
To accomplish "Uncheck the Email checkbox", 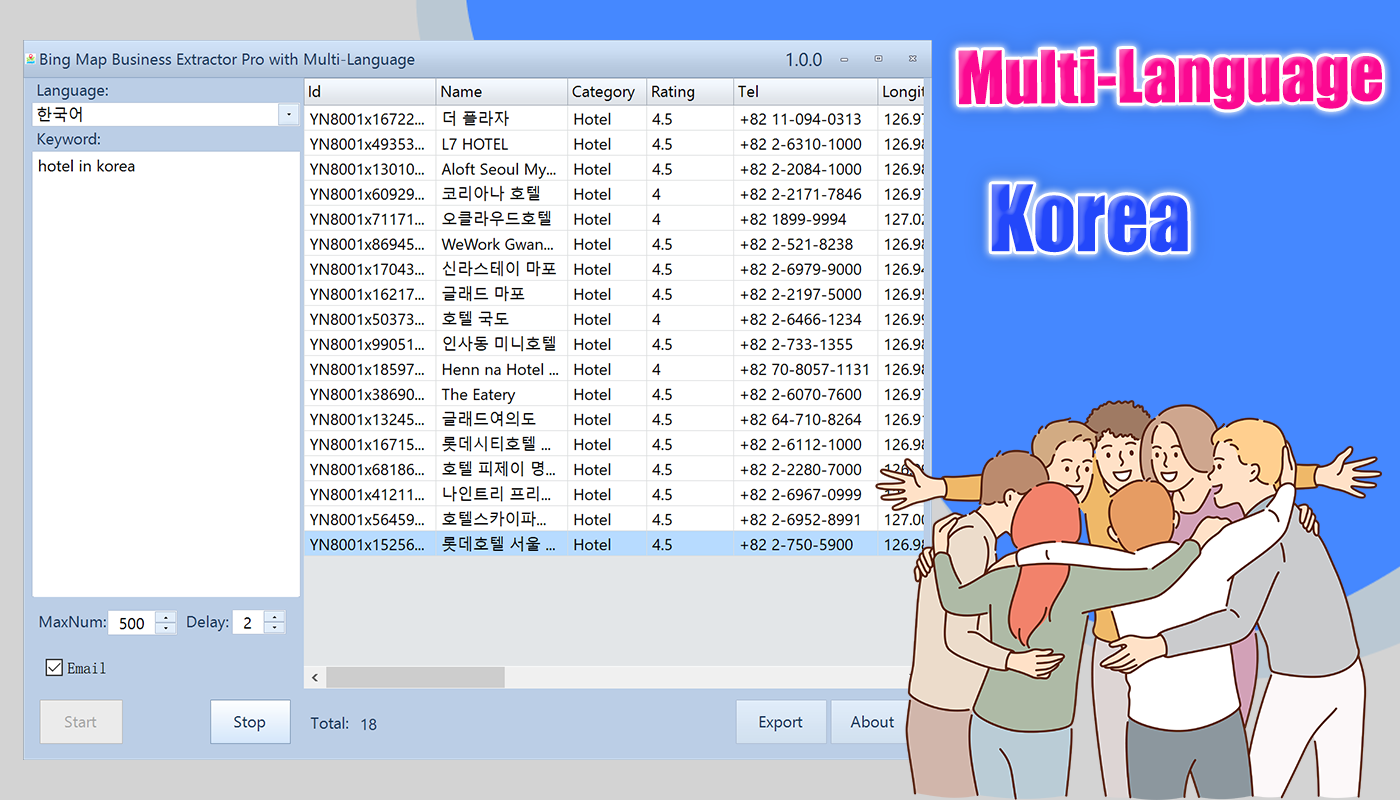I will (x=54, y=668).
